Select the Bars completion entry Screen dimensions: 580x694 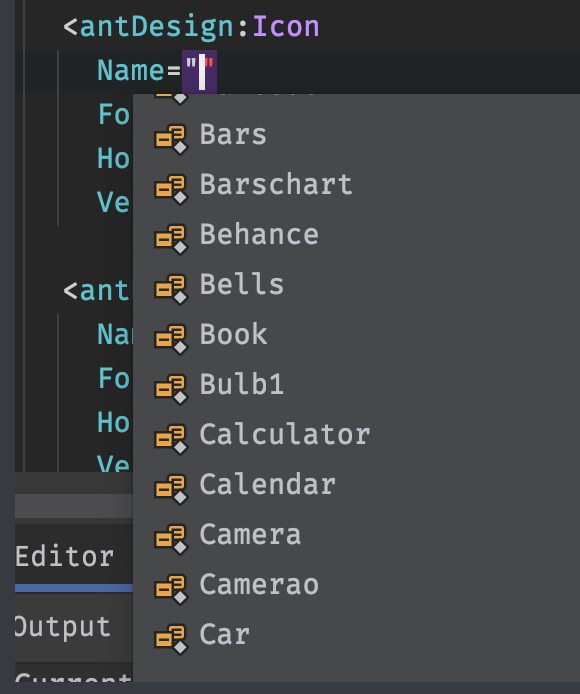tap(356, 135)
